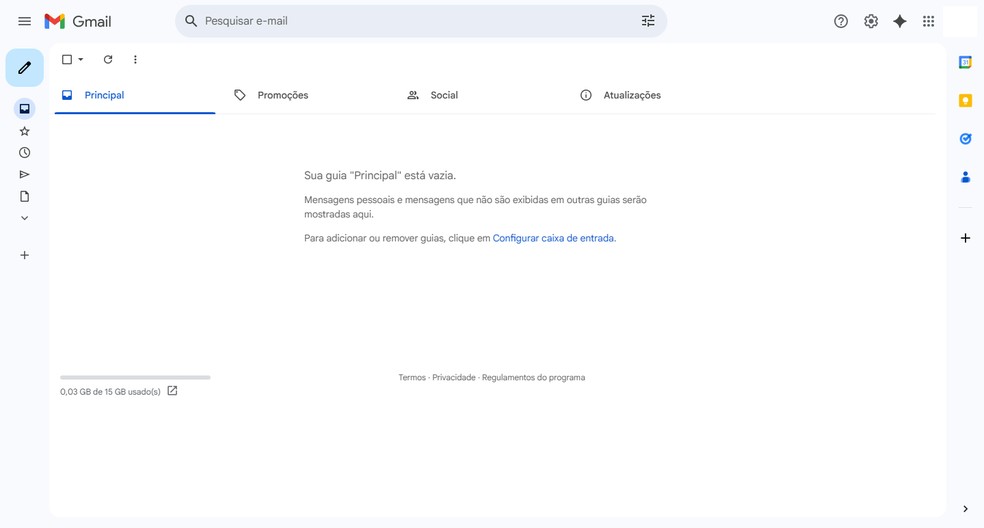Switch to the Principal tab
This screenshot has height=528, width=984.
[135, 95]
